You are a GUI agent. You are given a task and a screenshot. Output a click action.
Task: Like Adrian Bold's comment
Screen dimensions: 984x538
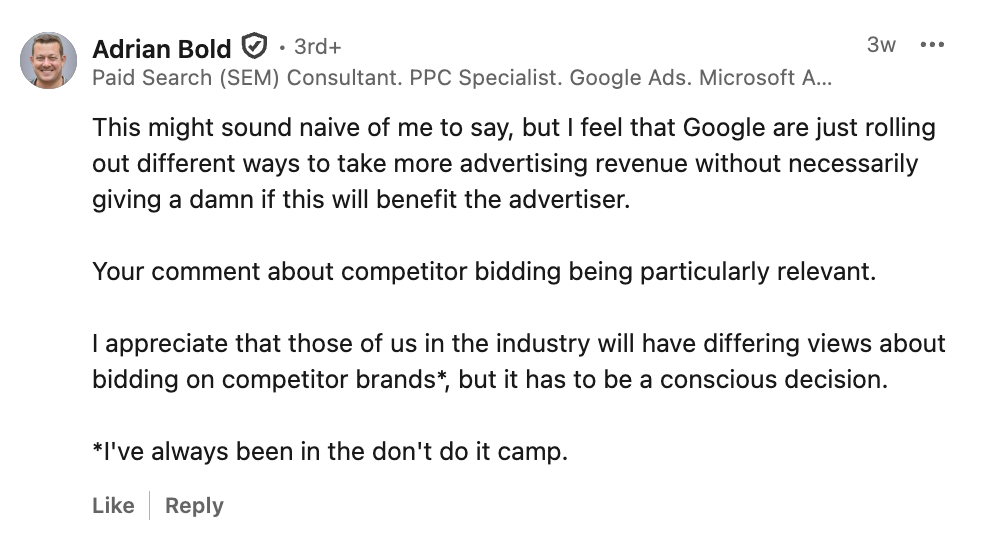coord(113,506)
